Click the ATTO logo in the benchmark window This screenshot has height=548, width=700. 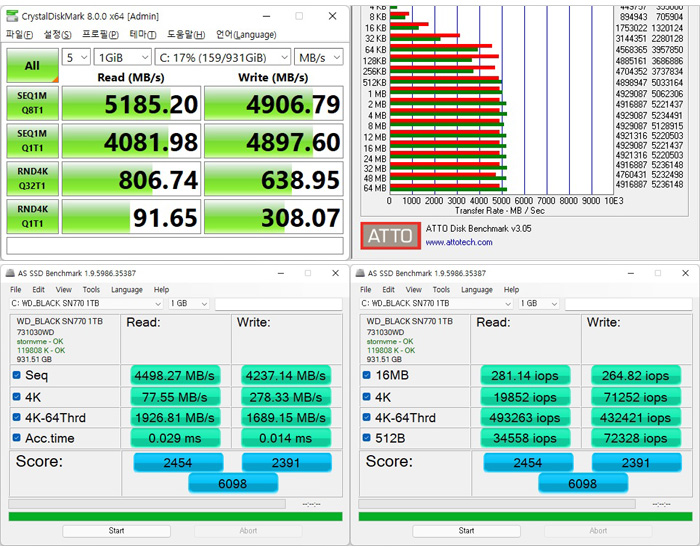click(x=391, y=236)
